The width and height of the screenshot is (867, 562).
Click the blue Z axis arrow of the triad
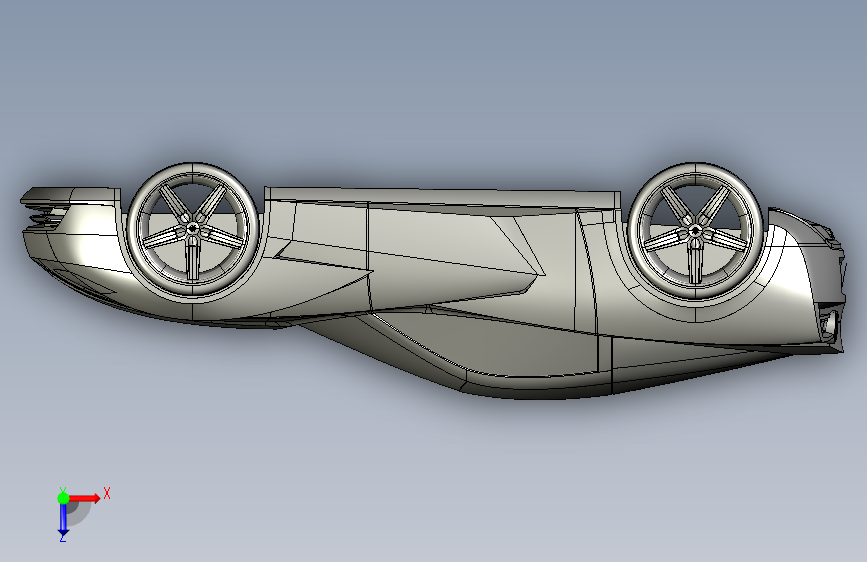coord(63,520)
